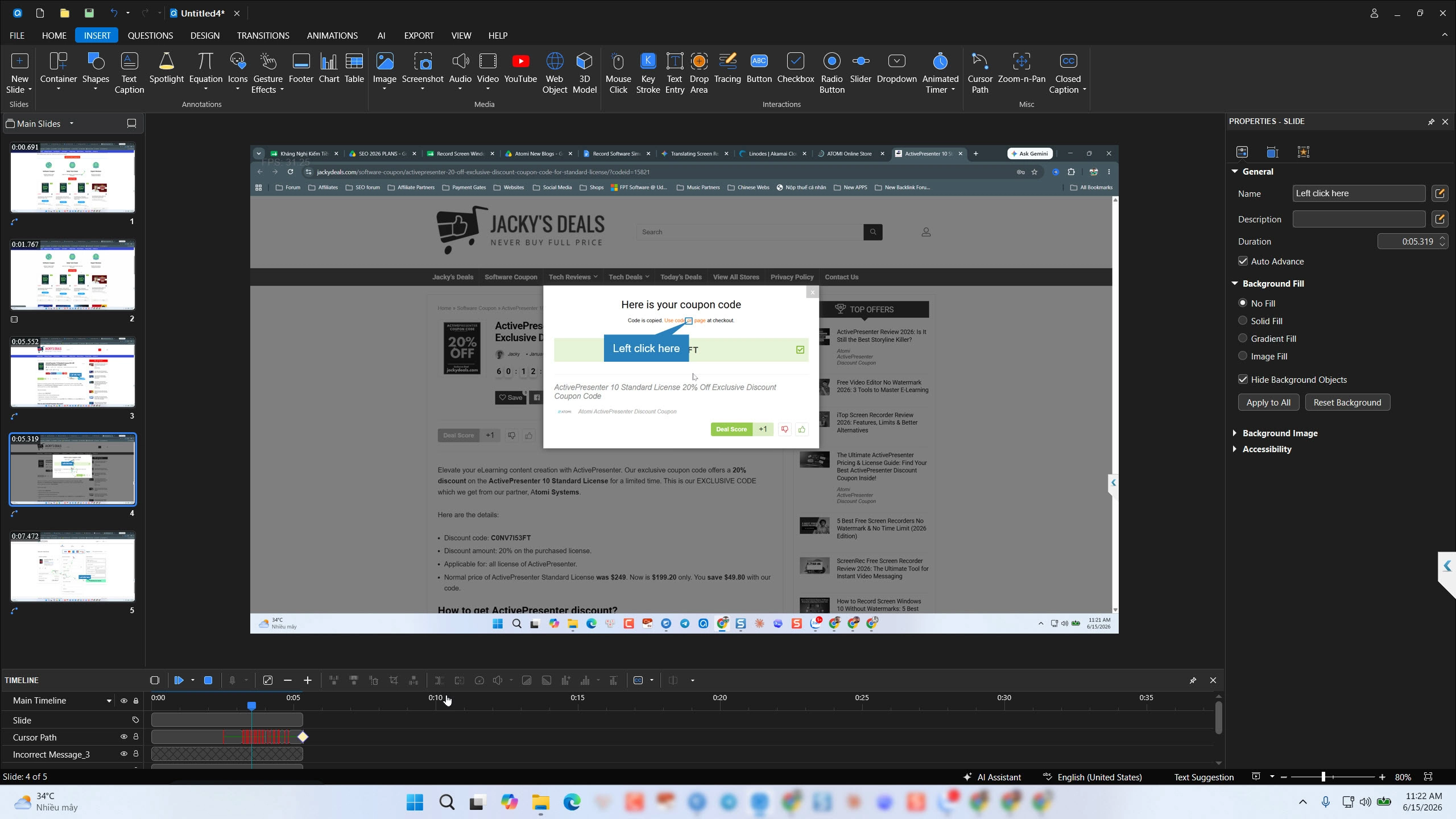
Task: Insert a Footer annotation
Action: coord(301,69)
